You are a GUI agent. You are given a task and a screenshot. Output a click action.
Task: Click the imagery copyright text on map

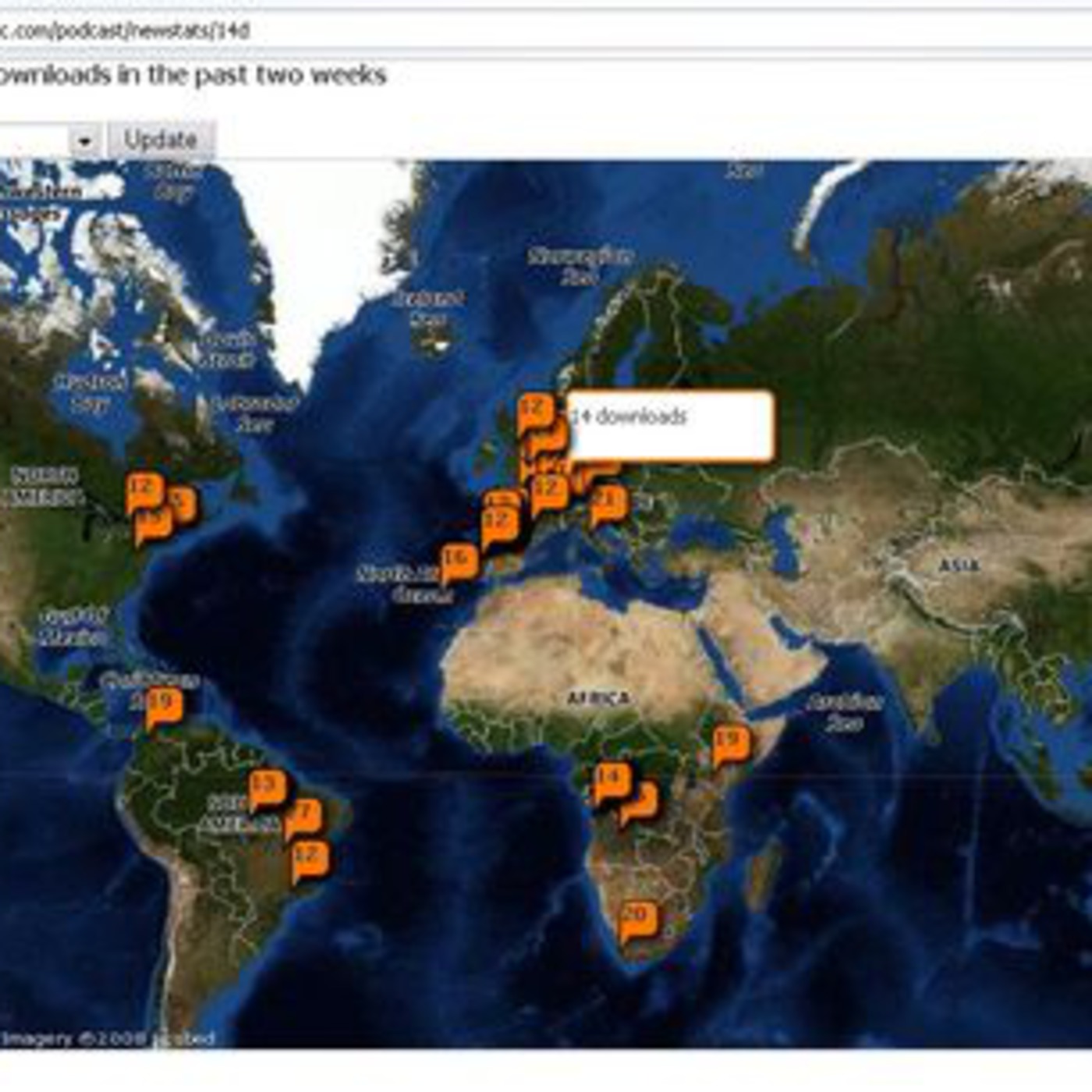point(108,1038)
